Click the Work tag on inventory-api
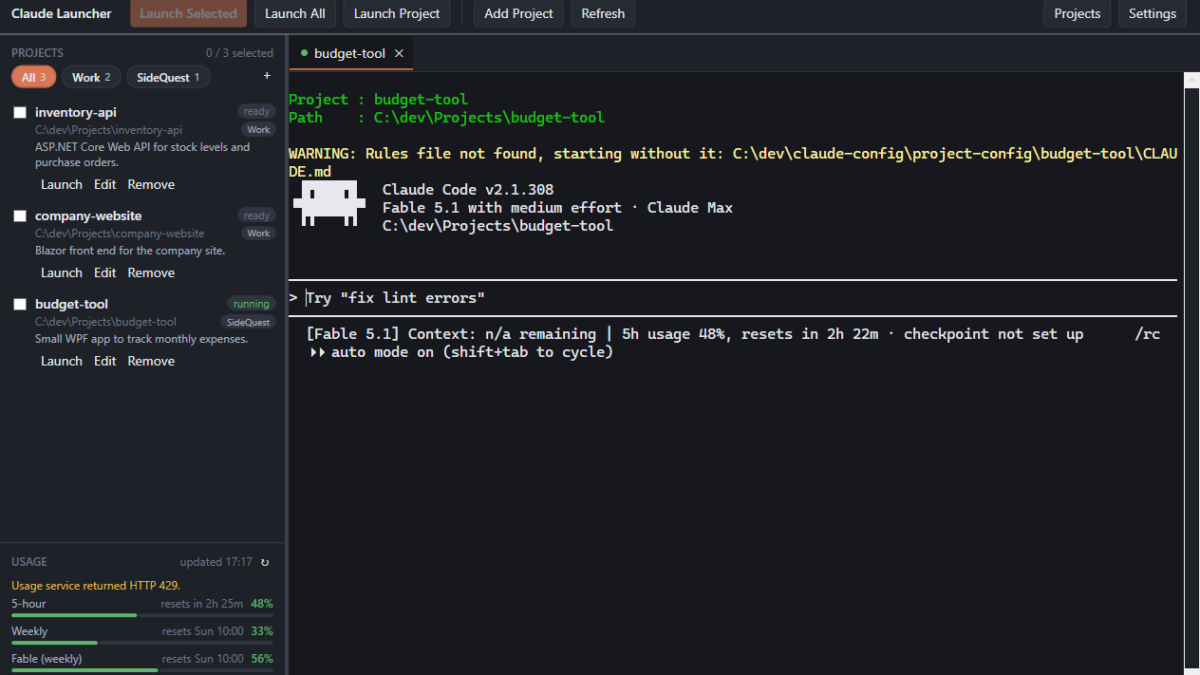 [x=259, y=130]
